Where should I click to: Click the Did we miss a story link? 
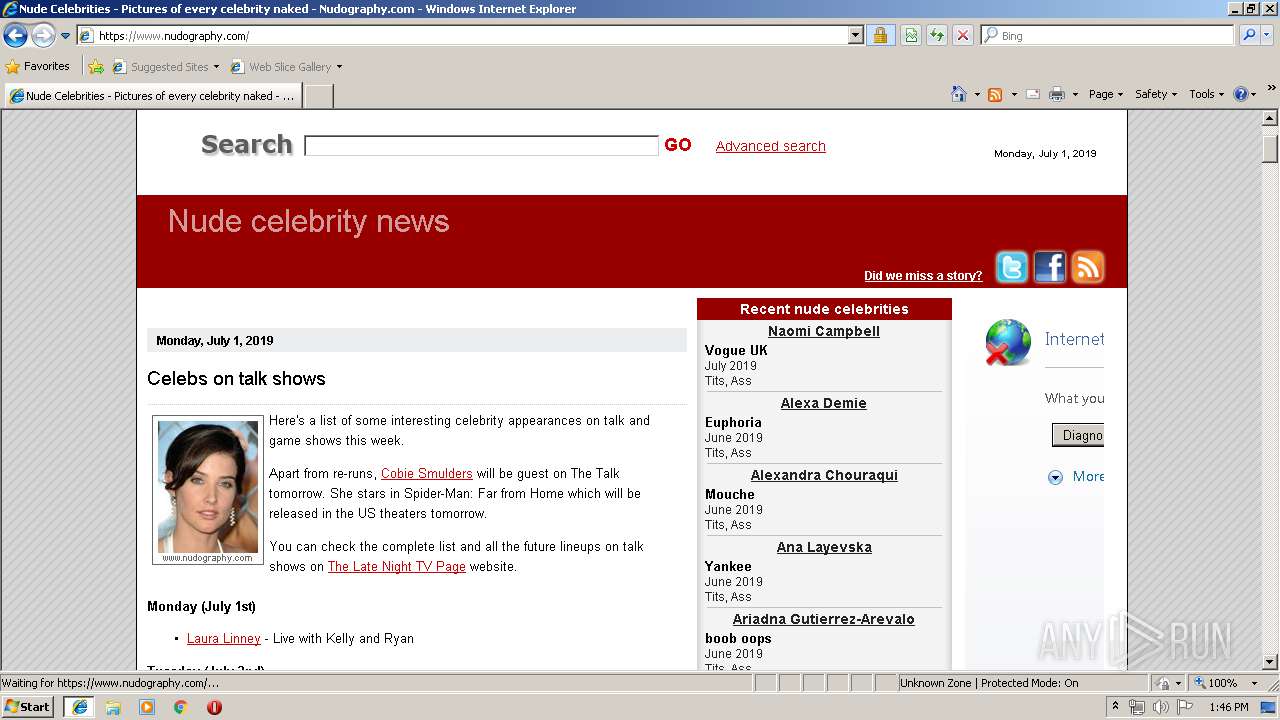[923, 276]
